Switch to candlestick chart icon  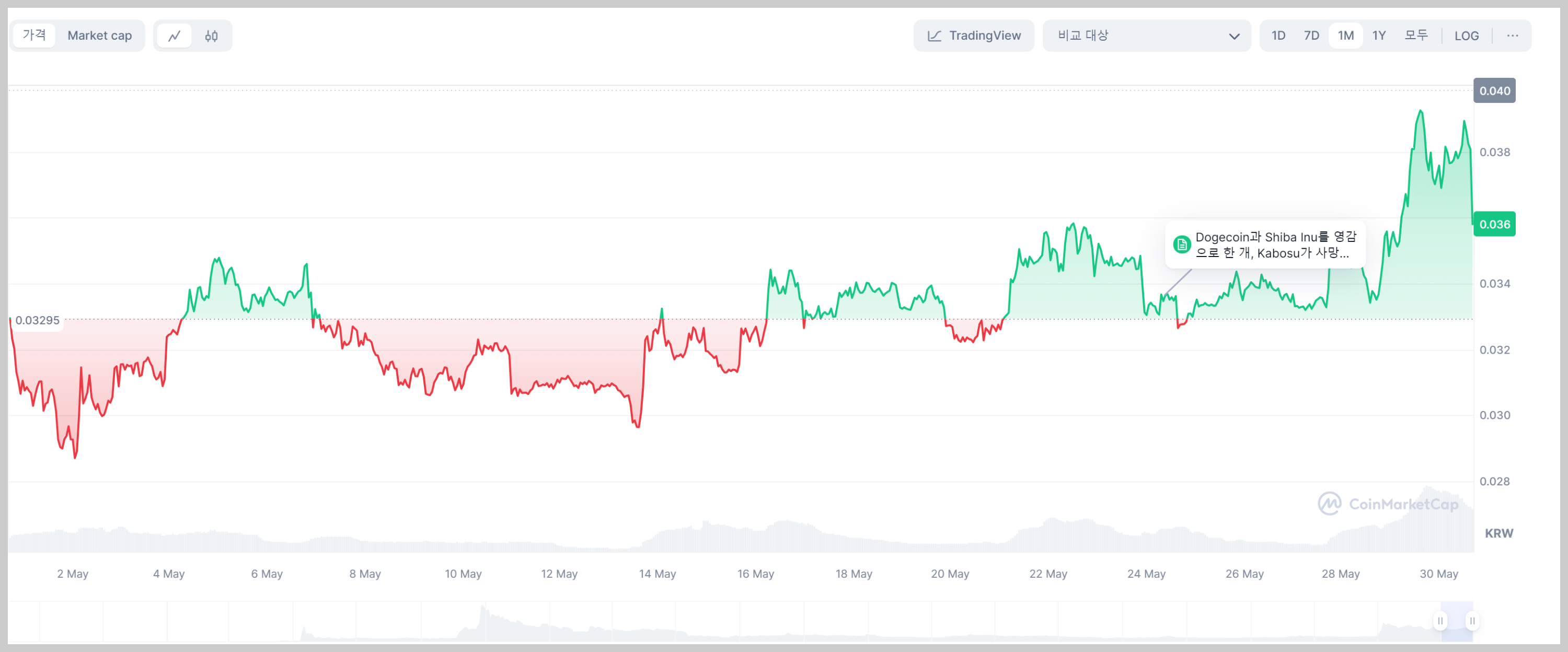[x=211, y=36]
